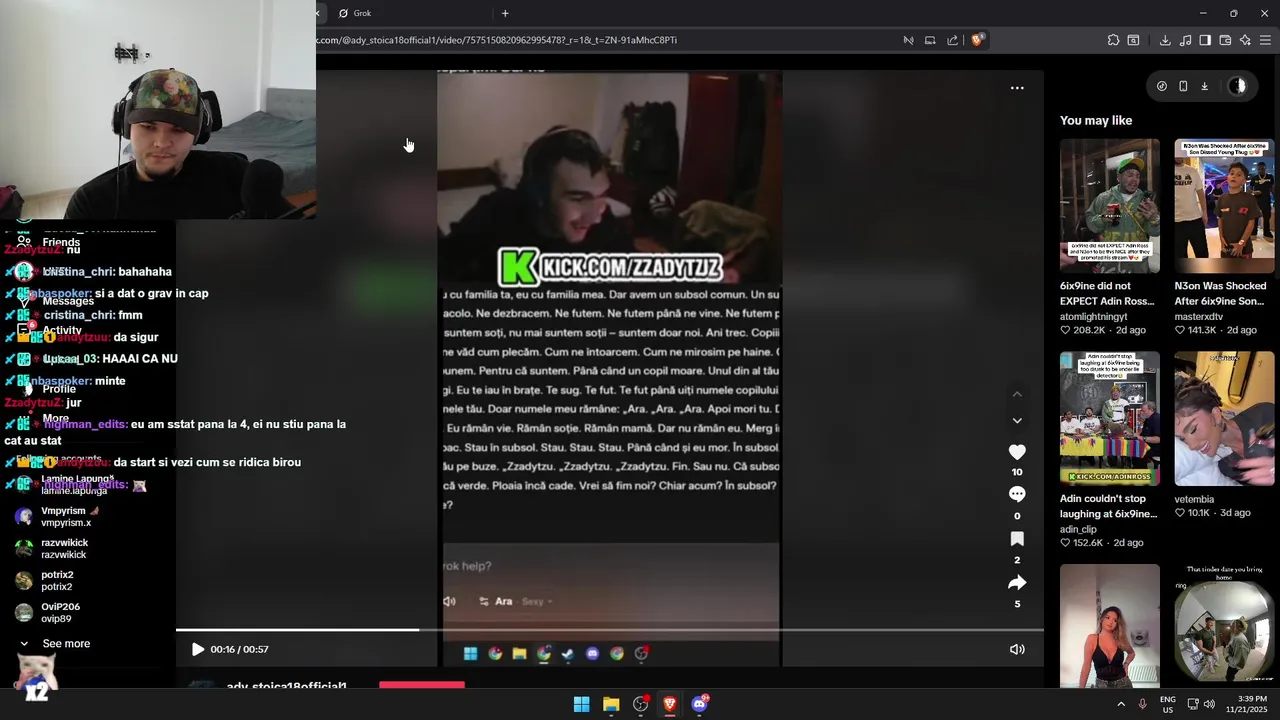Open the browser downloads icon
The image size is (1280, 720).
[x=1165, y=40]
